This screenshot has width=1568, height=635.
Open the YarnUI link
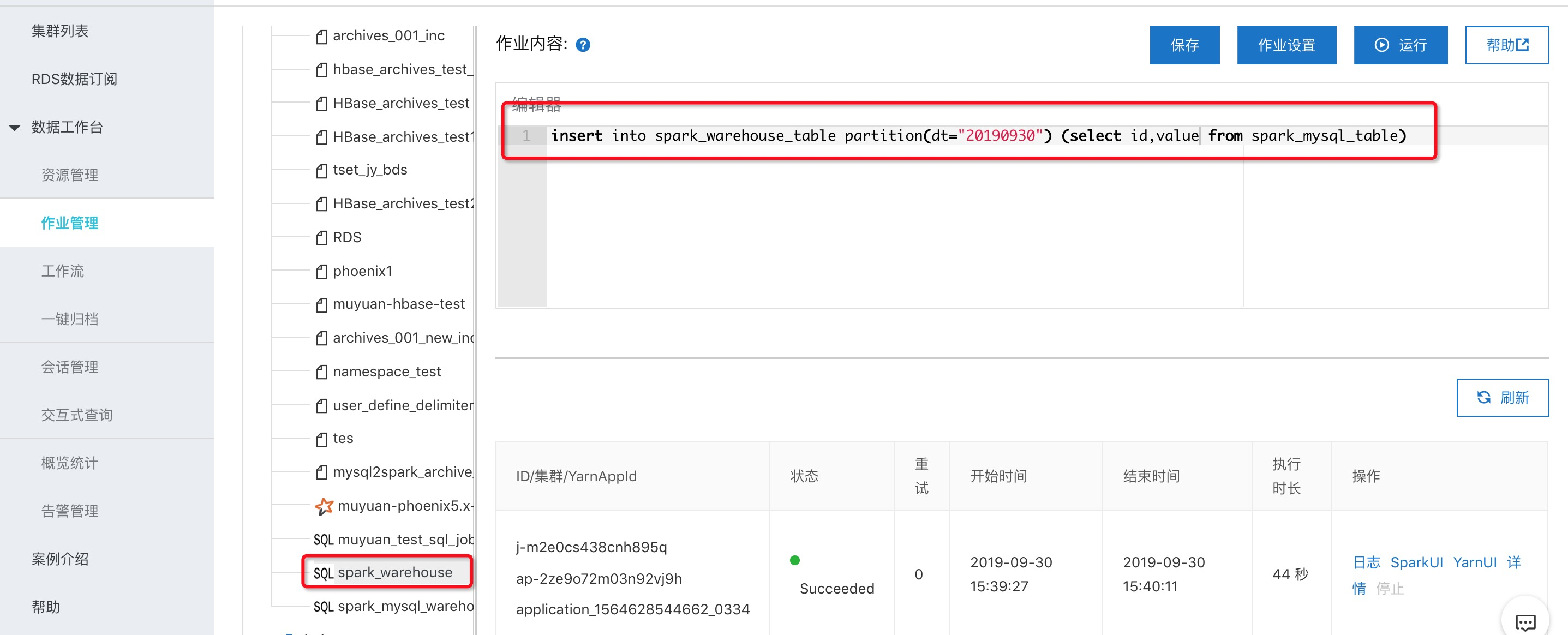click(x=1474, y=563)
